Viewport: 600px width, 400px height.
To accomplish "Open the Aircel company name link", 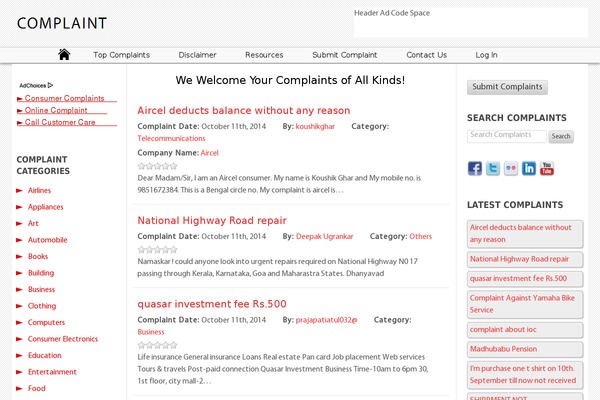I will click(209, 153).
